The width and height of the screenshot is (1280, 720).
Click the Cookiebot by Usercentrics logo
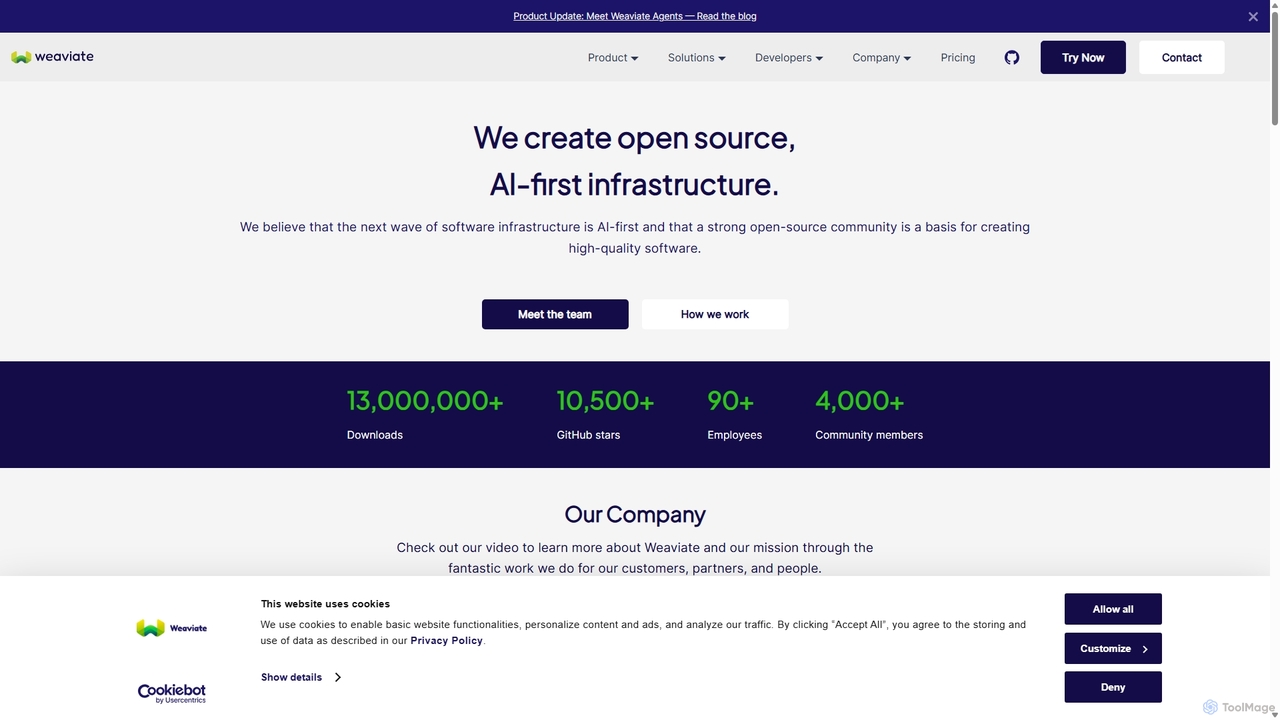coord(172,694)
